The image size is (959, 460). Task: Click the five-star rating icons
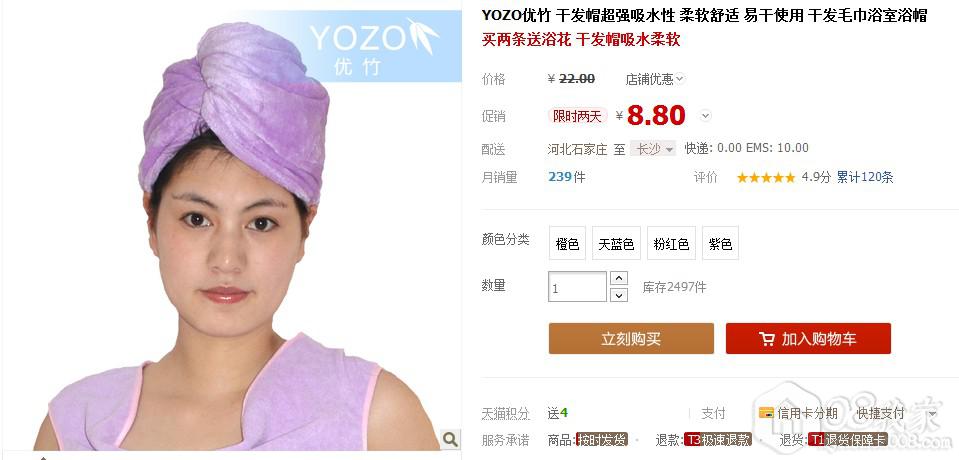click(x=766, y=178)
